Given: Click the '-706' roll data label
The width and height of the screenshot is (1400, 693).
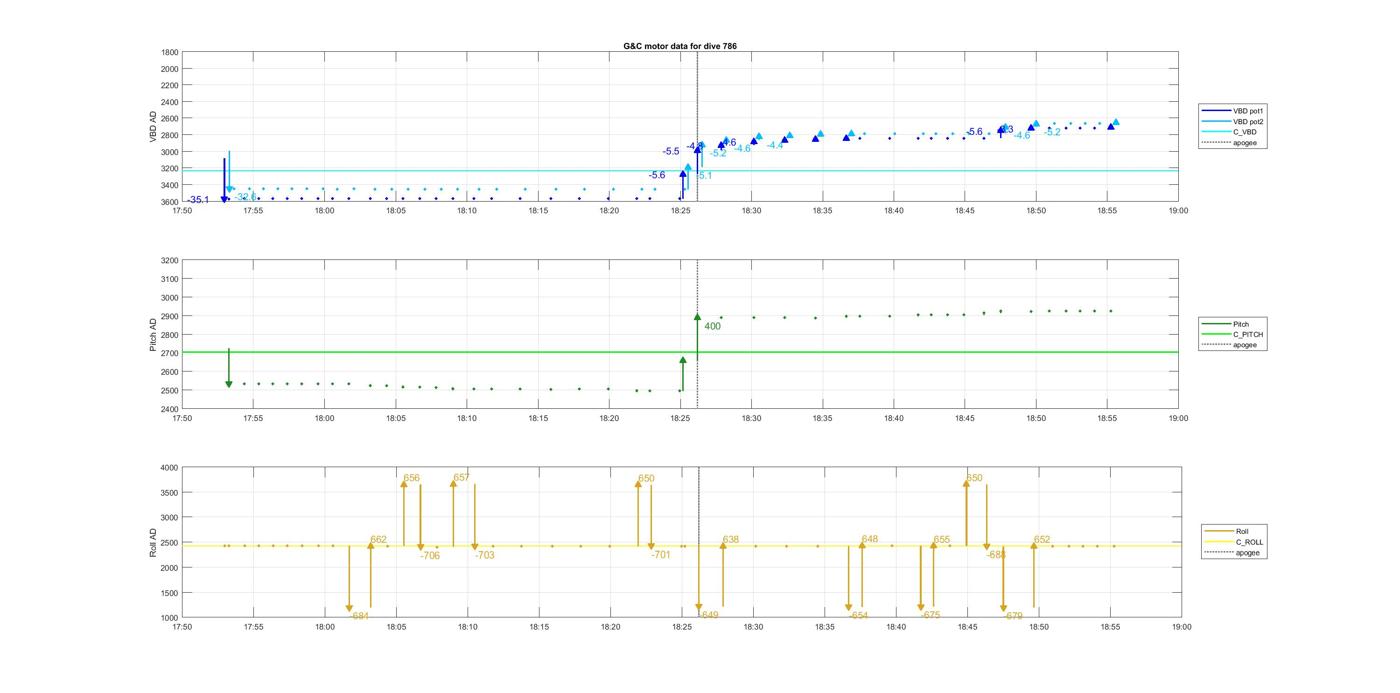Looking at the screenshot, I should 430,556.
